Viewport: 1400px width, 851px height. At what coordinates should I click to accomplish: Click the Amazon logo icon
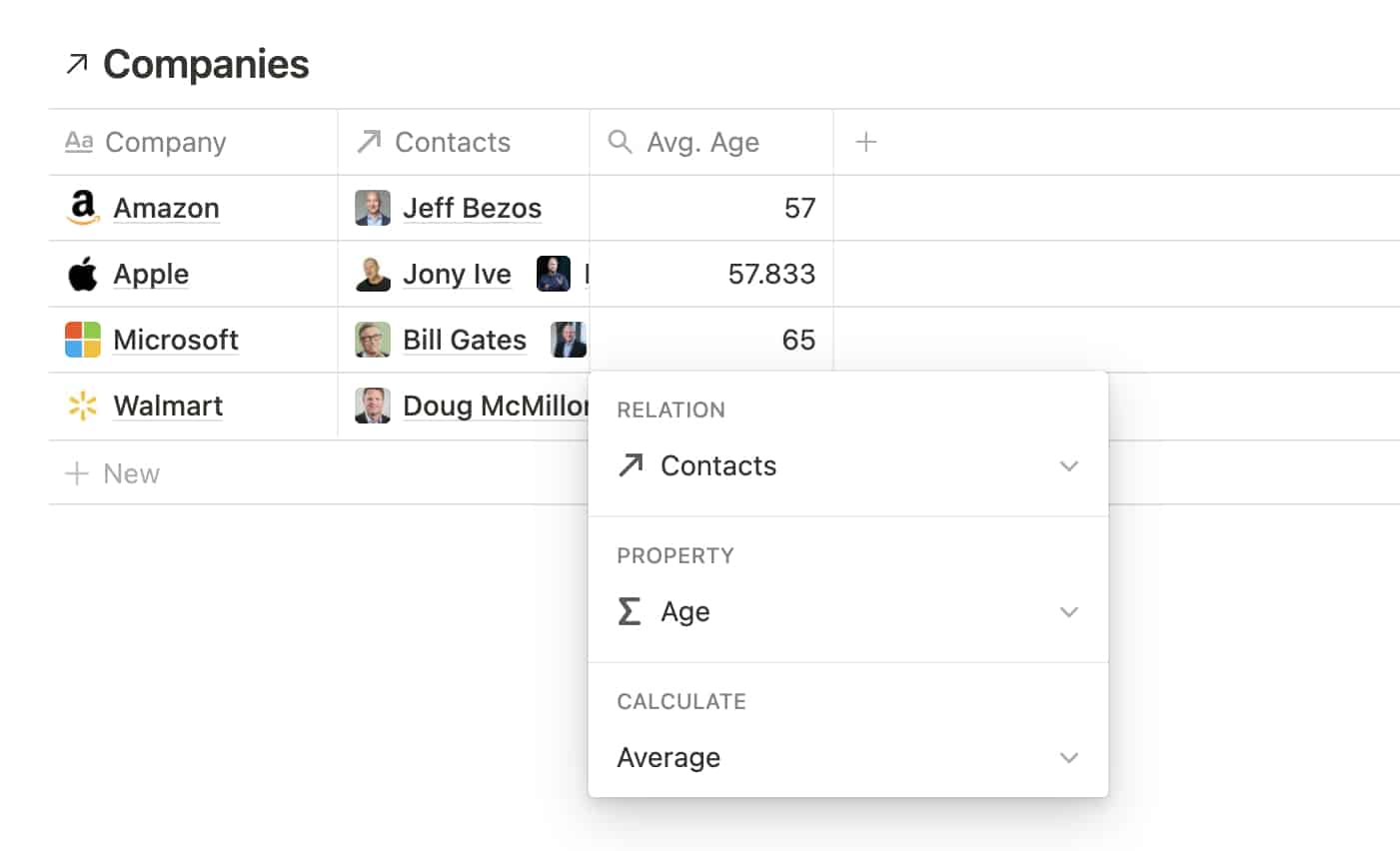pyautogui.click(x=83, y=208)
